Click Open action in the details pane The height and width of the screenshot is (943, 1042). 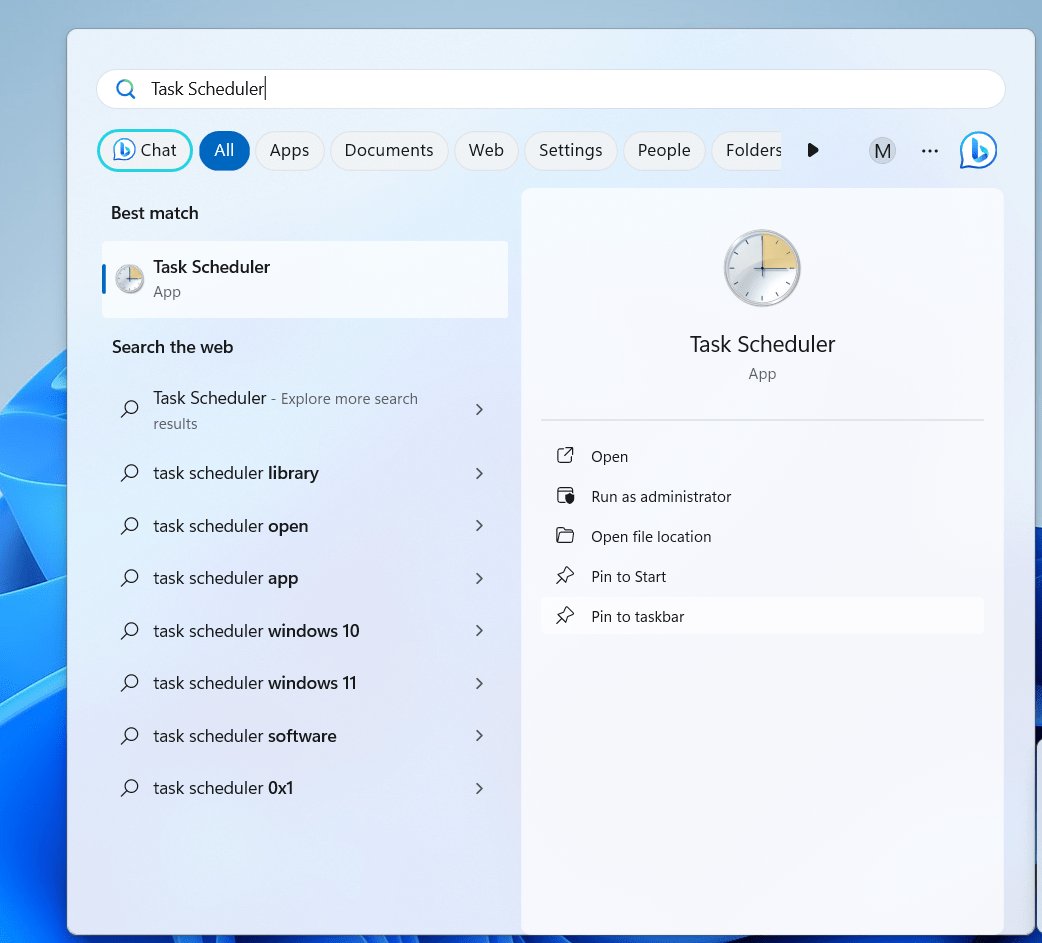(762, 457)
